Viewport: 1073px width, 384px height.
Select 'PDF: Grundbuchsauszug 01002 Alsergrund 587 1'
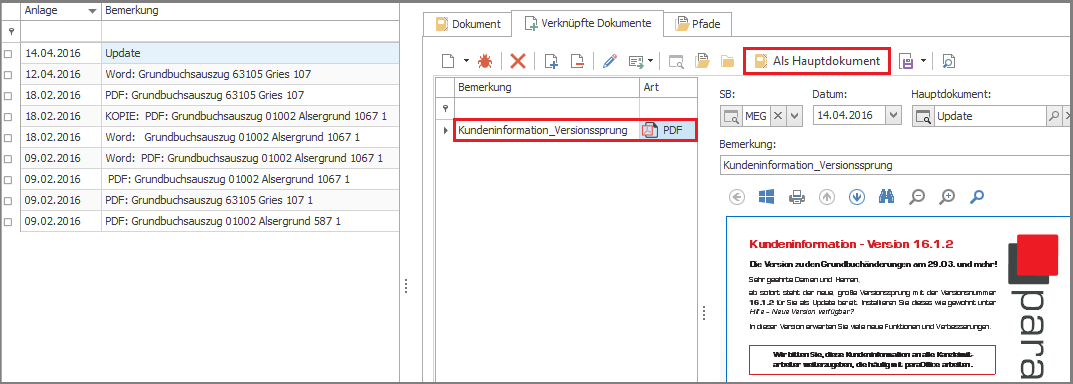point(223,222)
